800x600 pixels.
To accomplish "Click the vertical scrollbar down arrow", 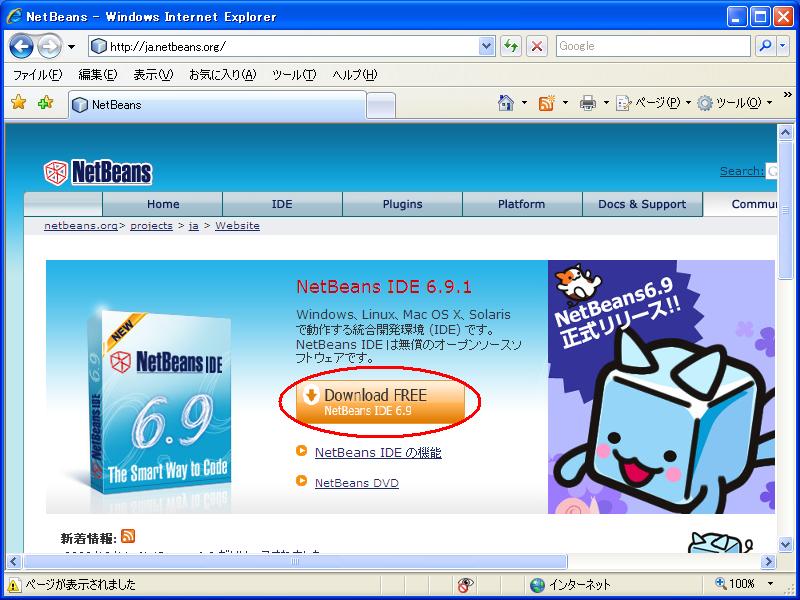I will [785, 544].
